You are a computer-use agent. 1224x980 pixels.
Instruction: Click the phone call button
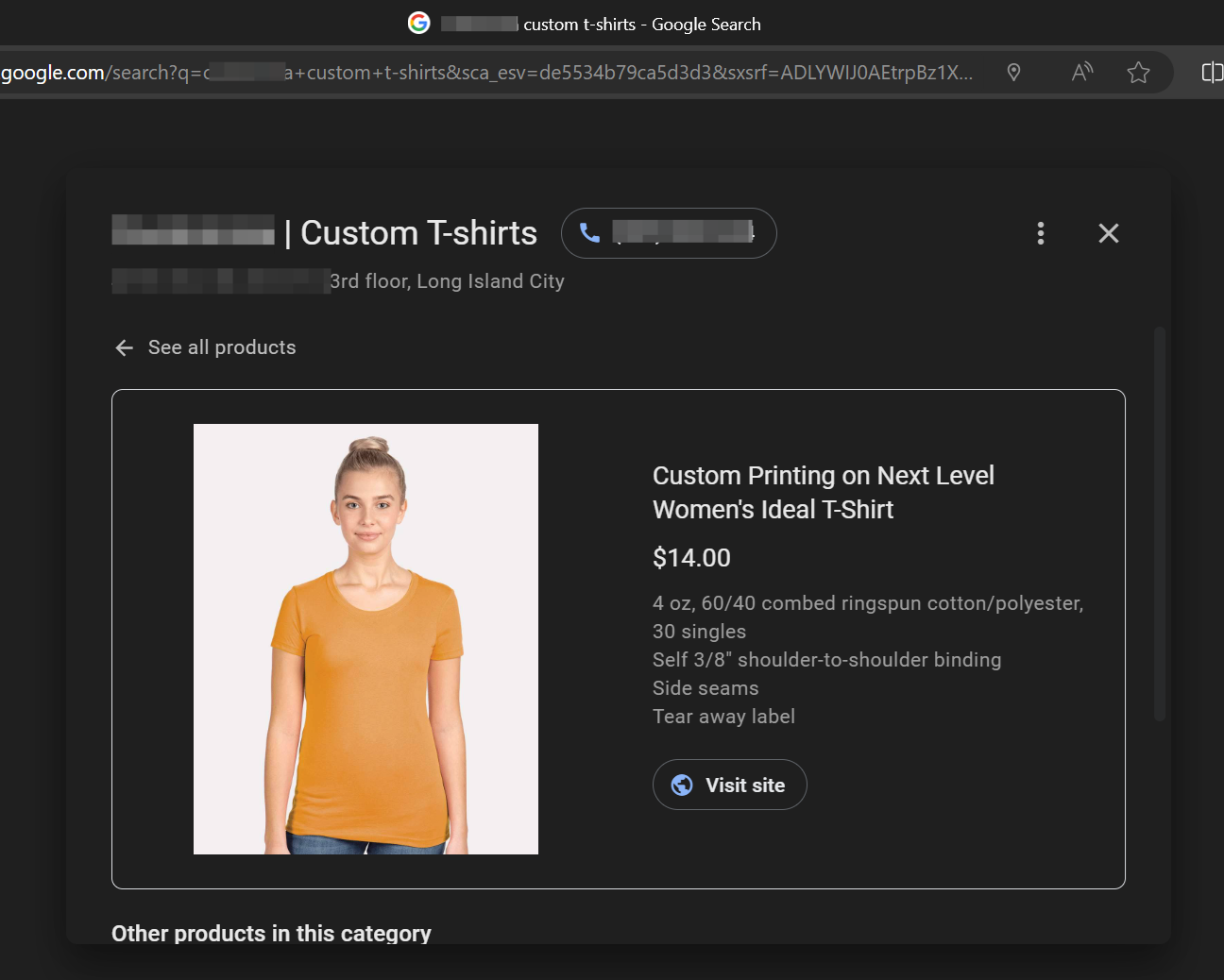pos(669,233)
